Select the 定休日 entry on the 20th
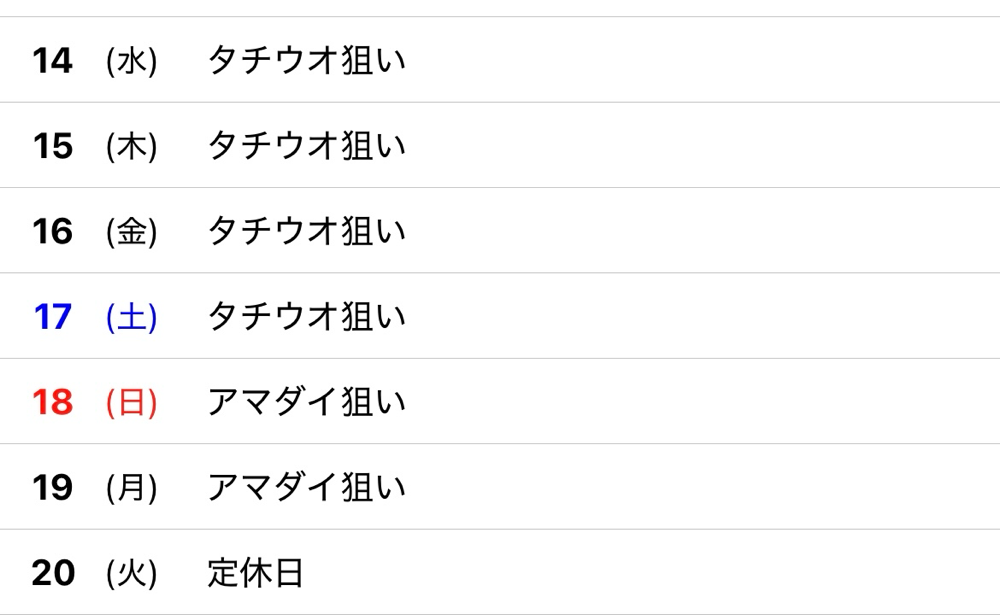Screen dimensions: 1000x615 [255, 573]
